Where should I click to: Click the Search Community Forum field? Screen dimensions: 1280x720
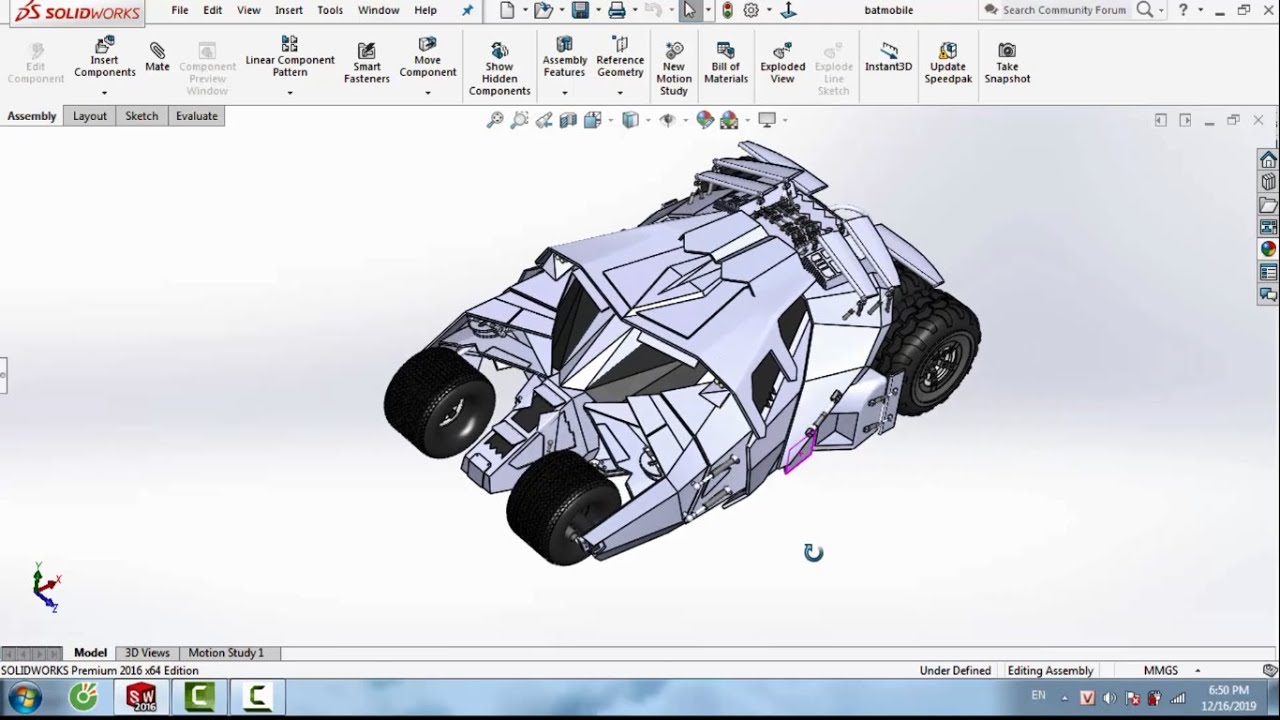pos(1064,11)
